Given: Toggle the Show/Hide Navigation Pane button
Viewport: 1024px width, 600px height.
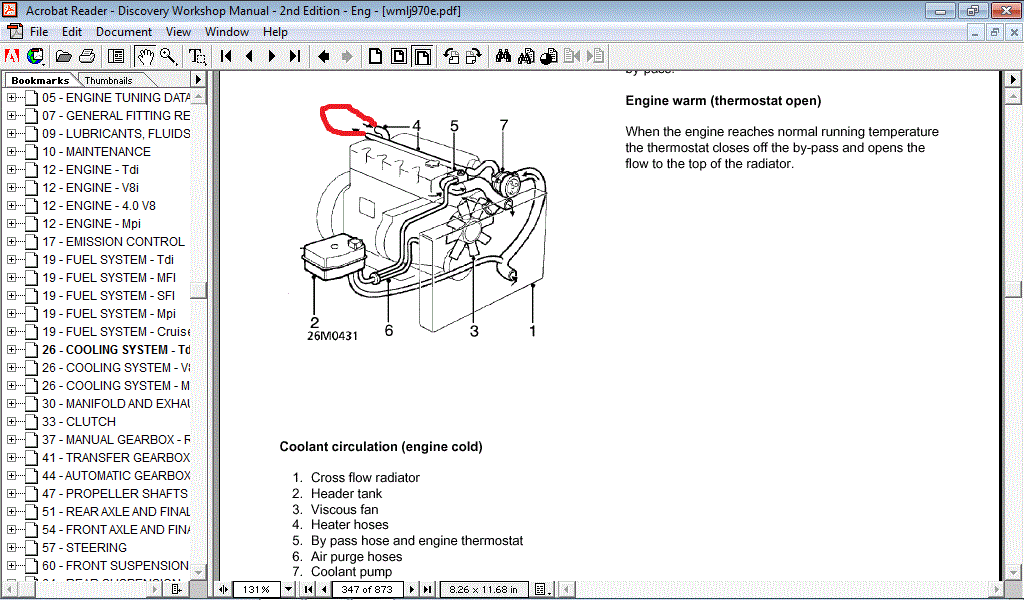Looking at the screenshot, I should point(116,56).
